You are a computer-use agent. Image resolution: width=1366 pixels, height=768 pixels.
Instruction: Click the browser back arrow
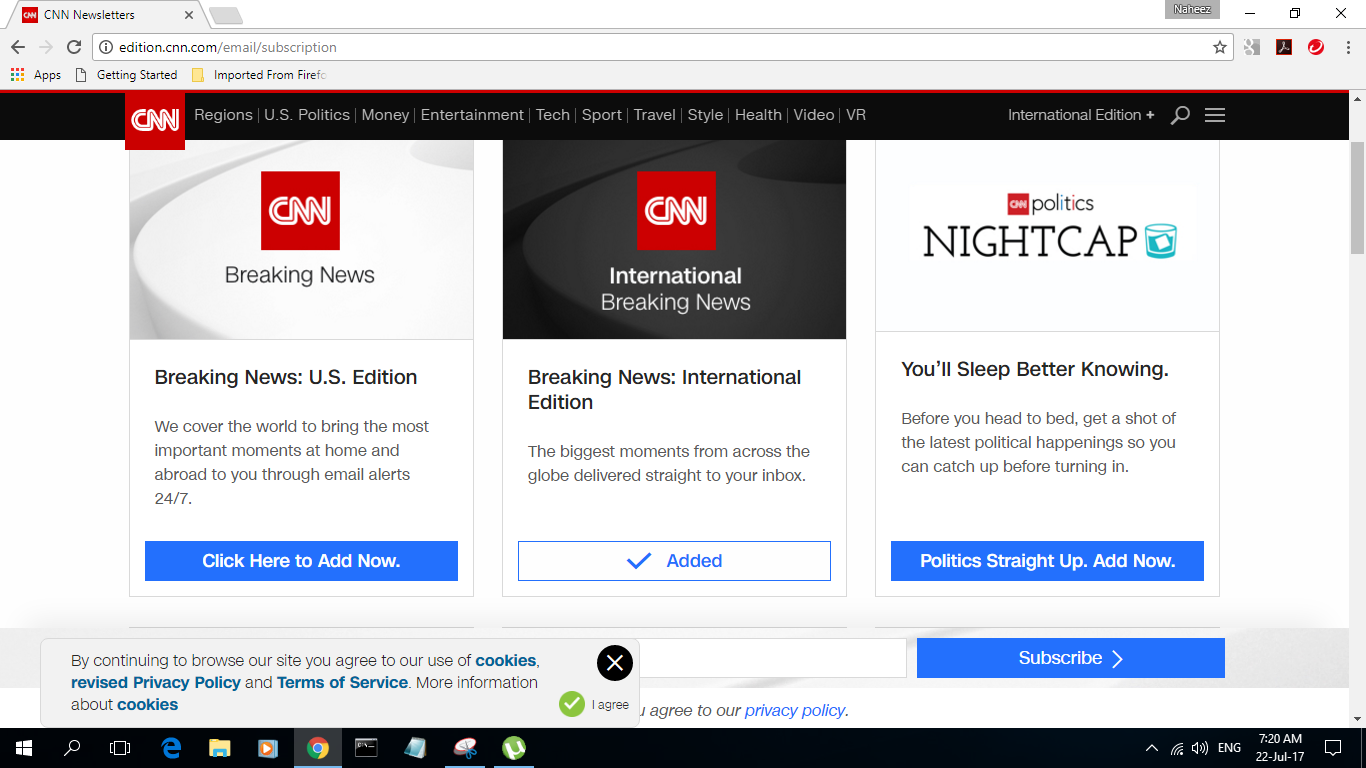pyautogui.click(x=18, y=47)
